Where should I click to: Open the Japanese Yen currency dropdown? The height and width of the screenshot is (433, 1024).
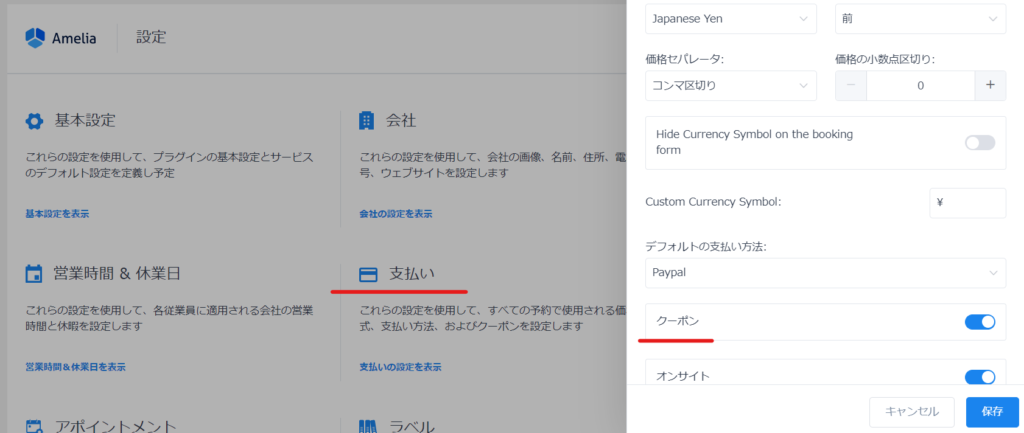point(731,19)
